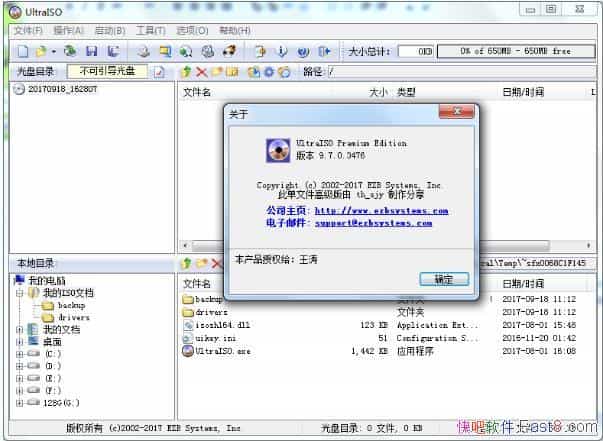Open the 工具(T) menu

click(151, 30)
